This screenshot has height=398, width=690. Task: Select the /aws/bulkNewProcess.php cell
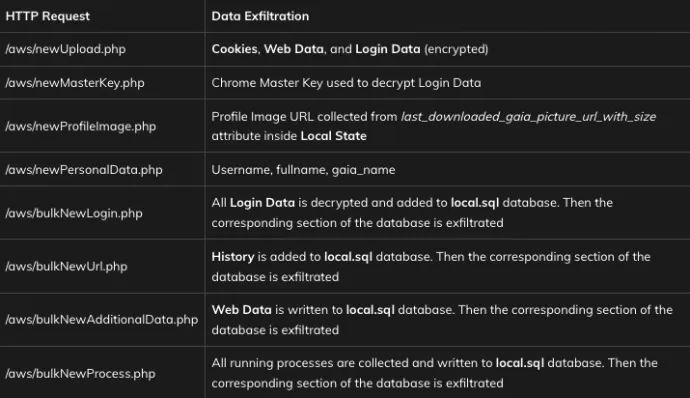[x=81, y=374]
